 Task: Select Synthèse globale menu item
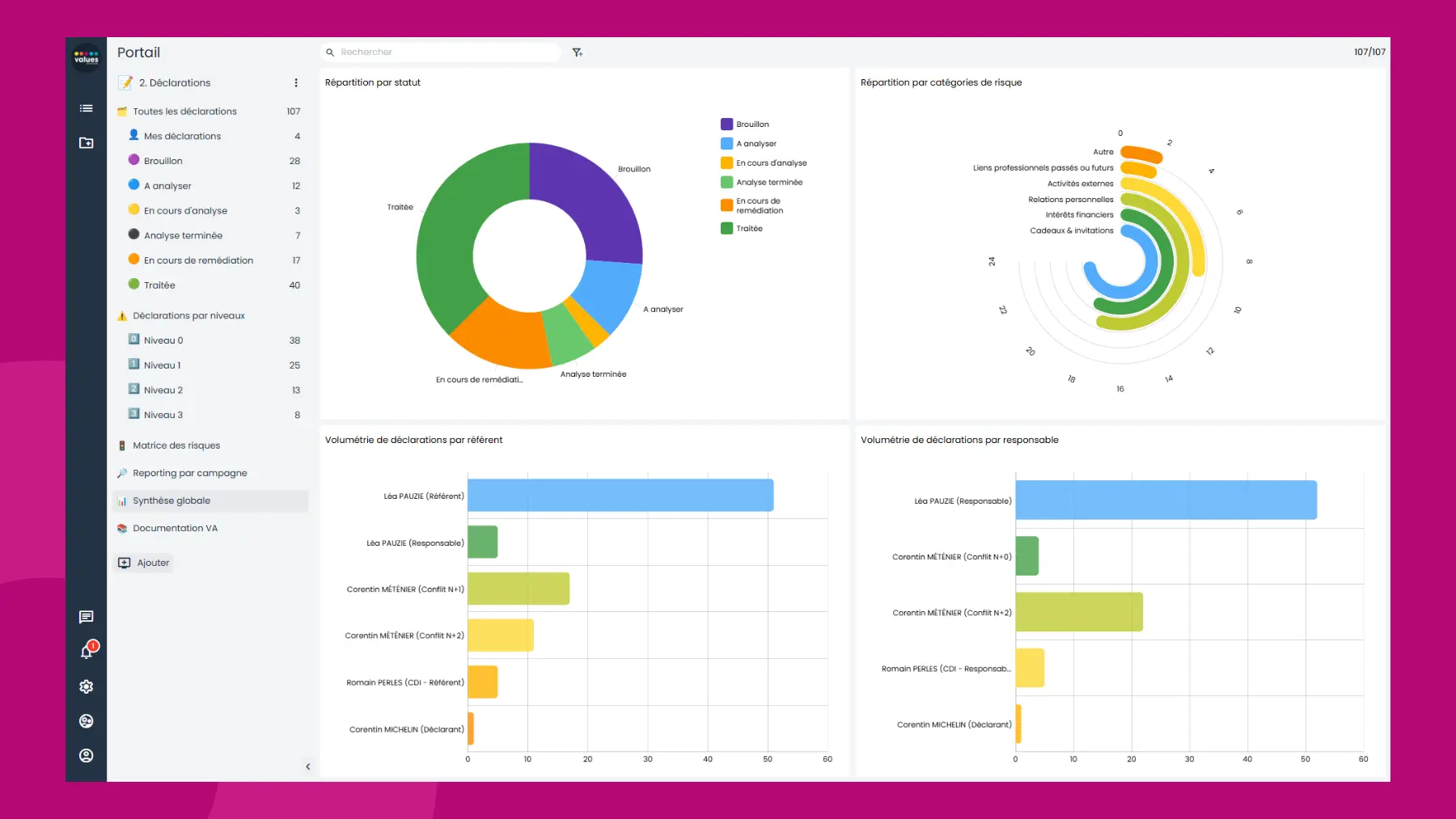(171, 501)
